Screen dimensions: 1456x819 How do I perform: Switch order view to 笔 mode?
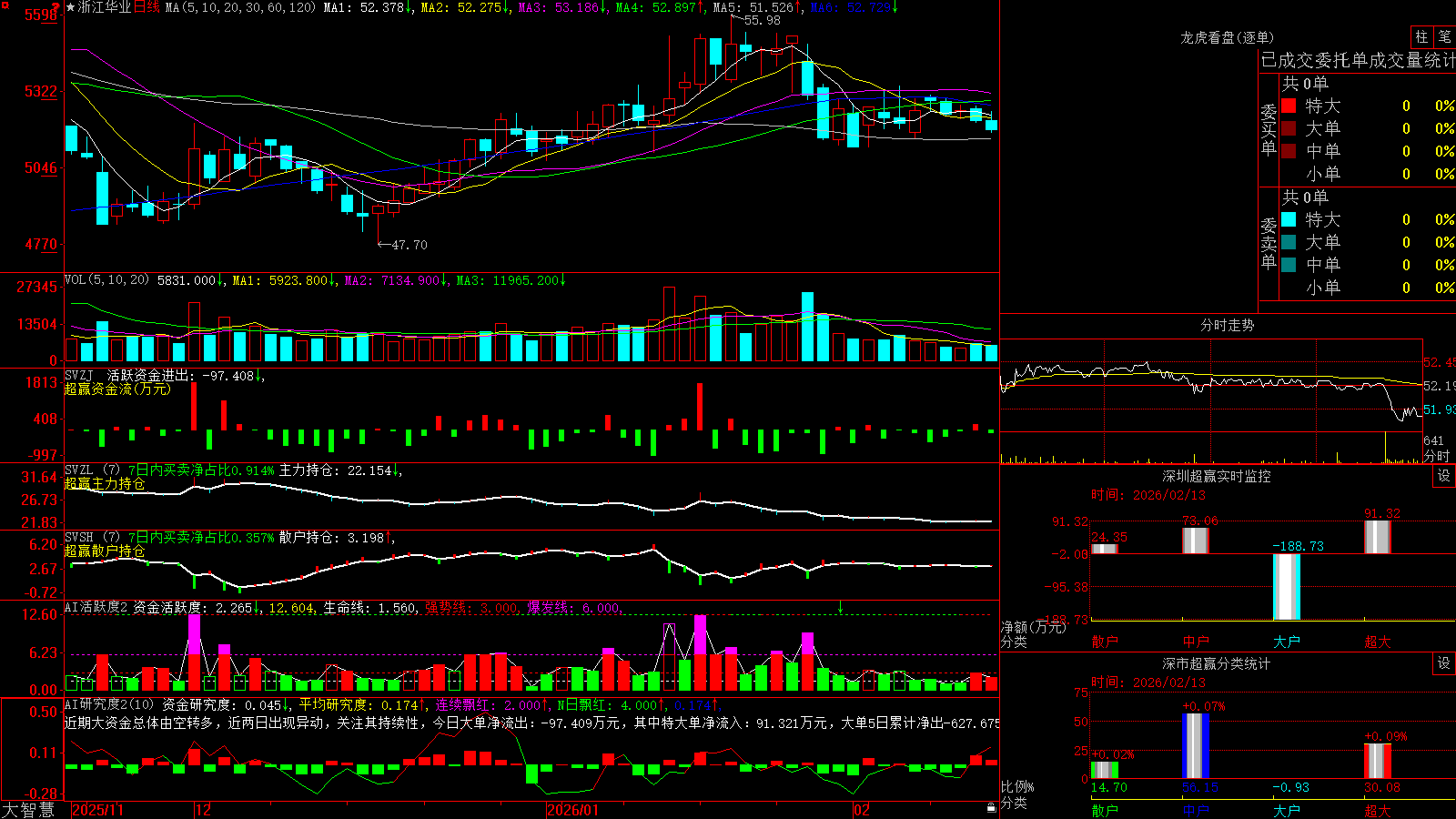[1444, 37]
